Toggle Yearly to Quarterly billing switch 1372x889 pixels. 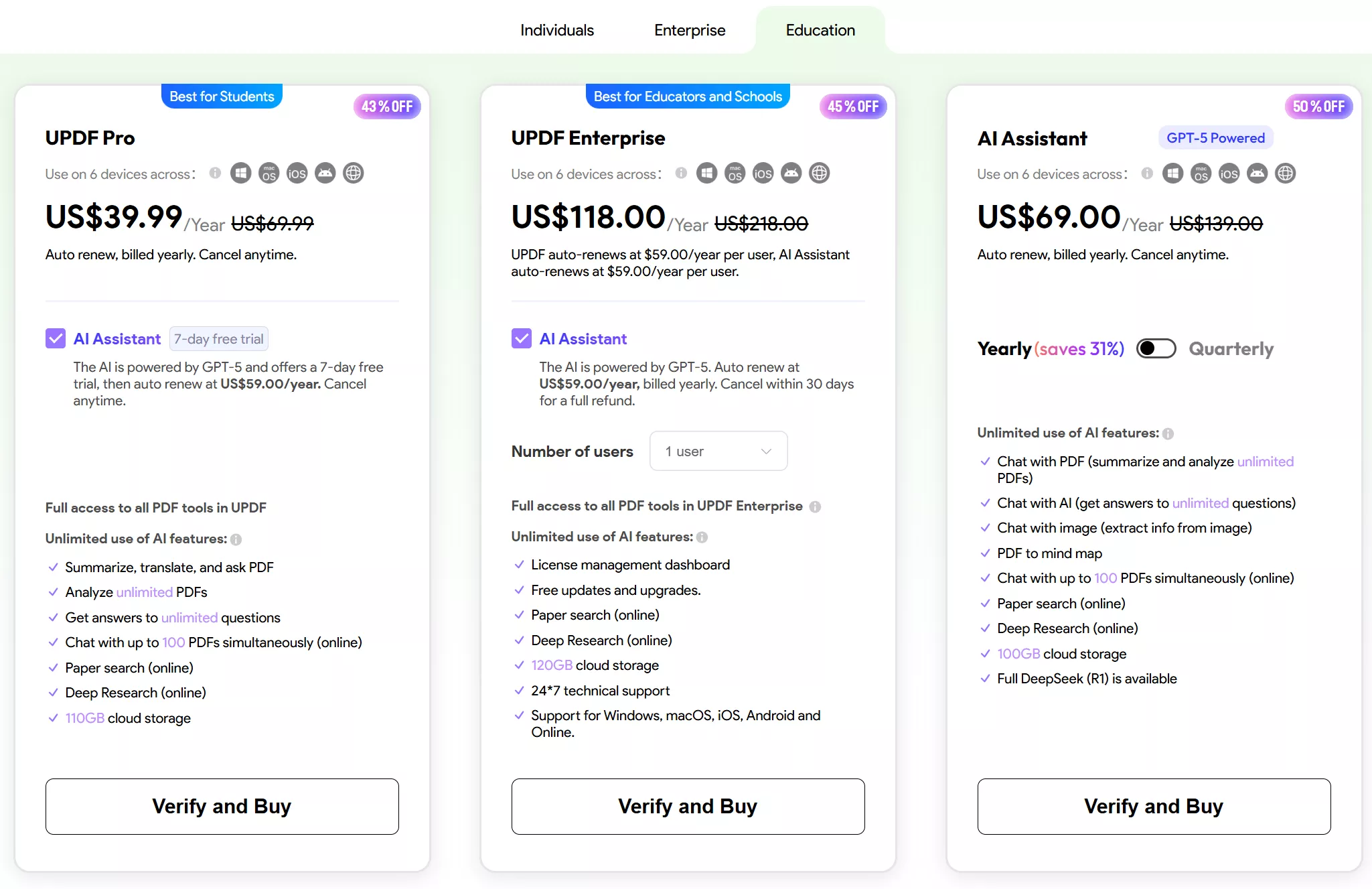1156,348
